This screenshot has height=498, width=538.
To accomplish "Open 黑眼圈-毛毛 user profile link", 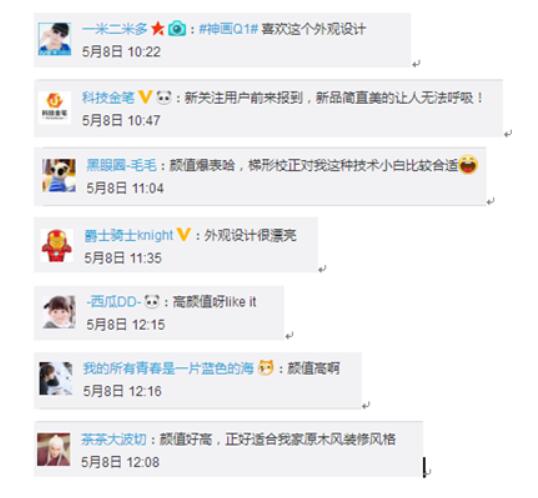I will point(121,165).
